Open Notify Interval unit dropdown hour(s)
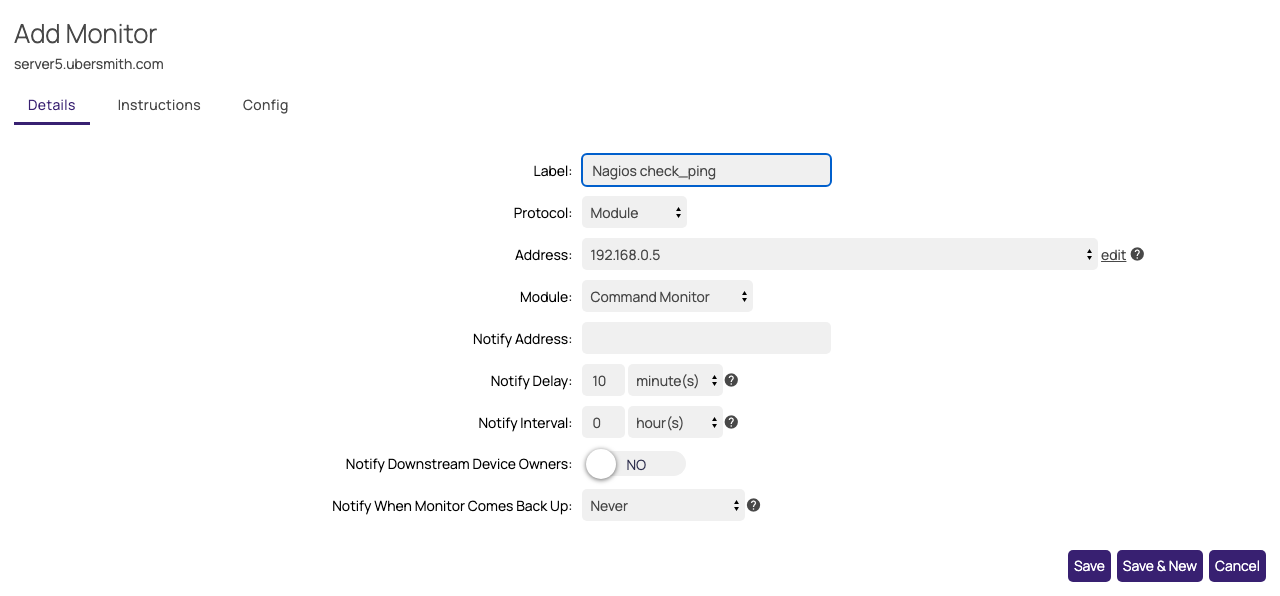Viewport: 1280px width, 596px height. [674, 422]
